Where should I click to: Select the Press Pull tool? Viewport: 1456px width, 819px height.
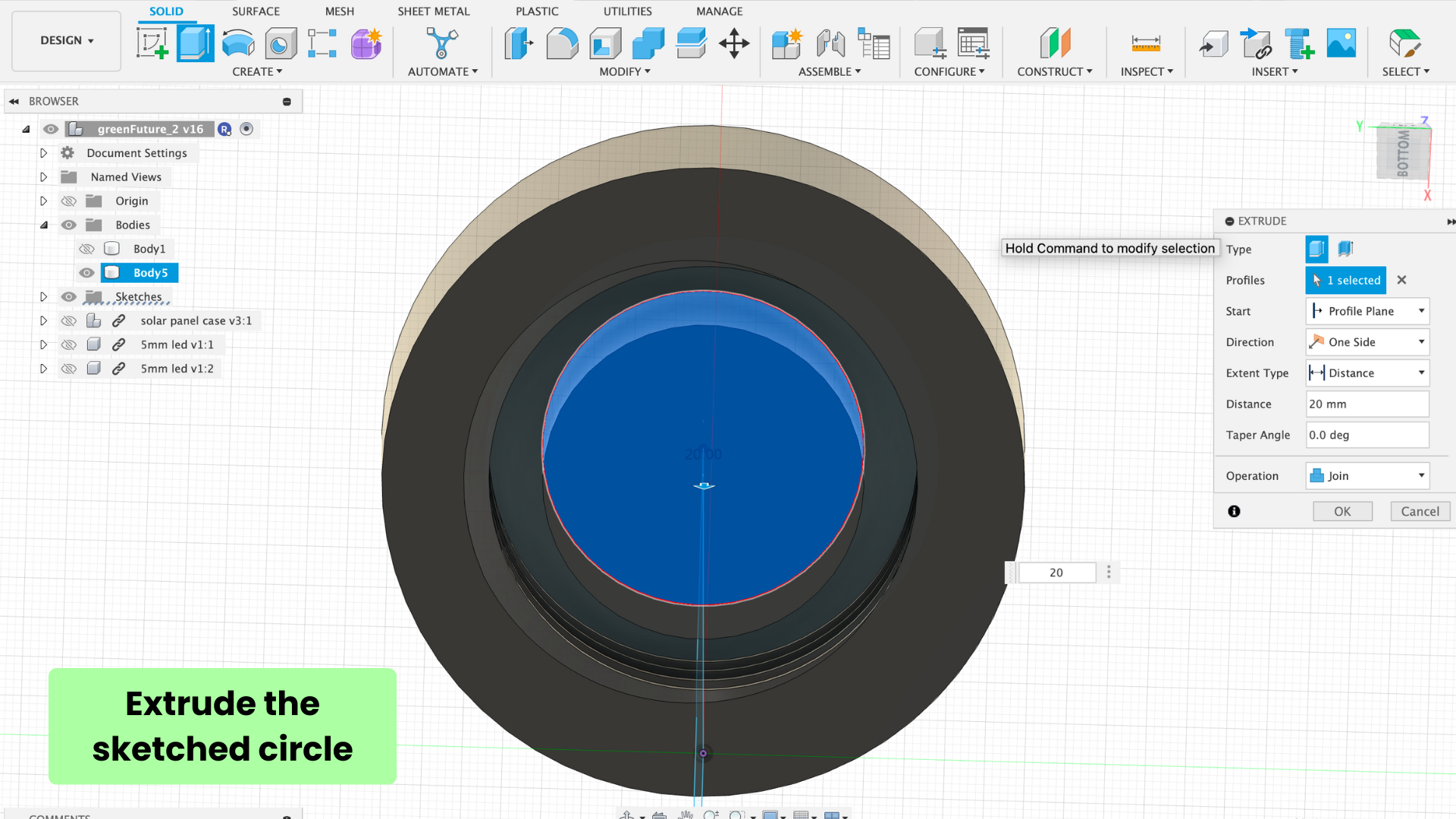(x=519, y=43)
